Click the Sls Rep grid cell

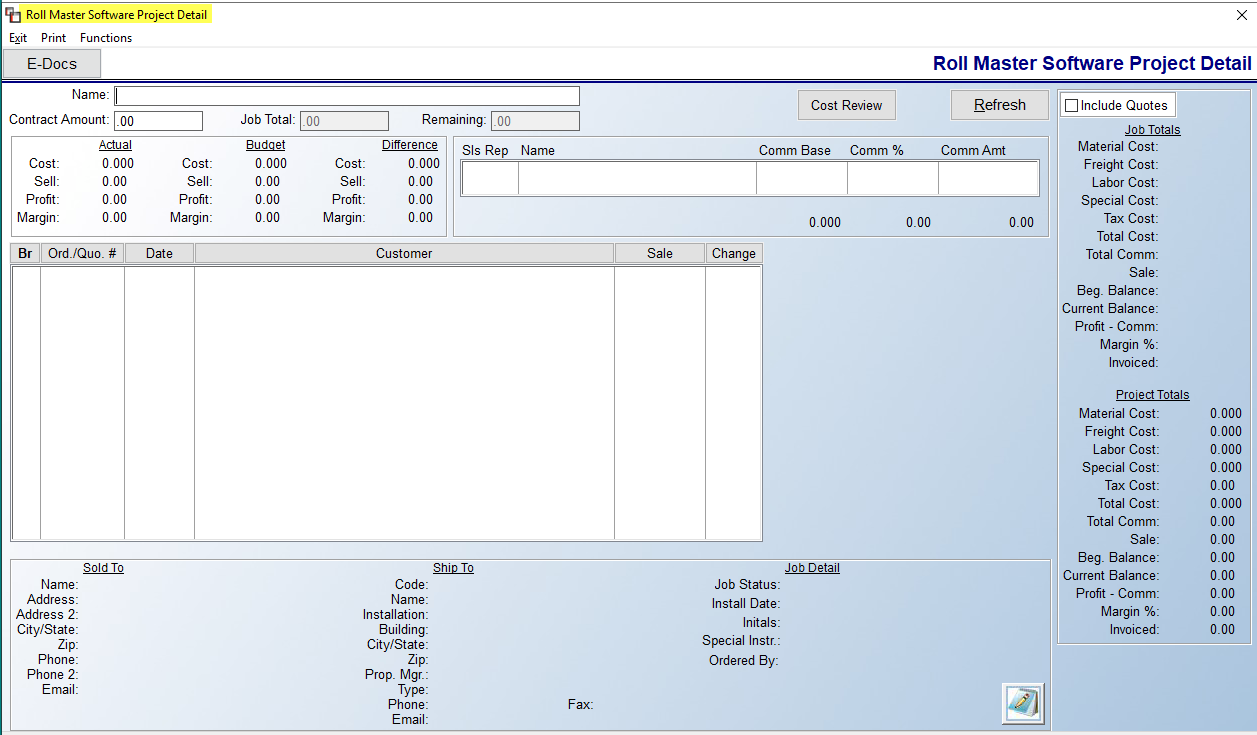coord(490,178)
